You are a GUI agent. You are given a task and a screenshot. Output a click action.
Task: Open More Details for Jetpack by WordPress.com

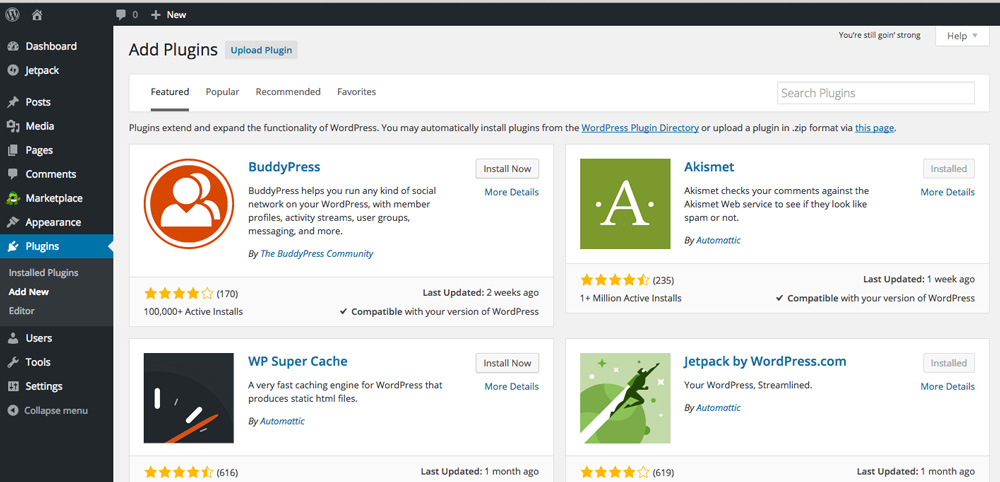[x=948, y=386]
